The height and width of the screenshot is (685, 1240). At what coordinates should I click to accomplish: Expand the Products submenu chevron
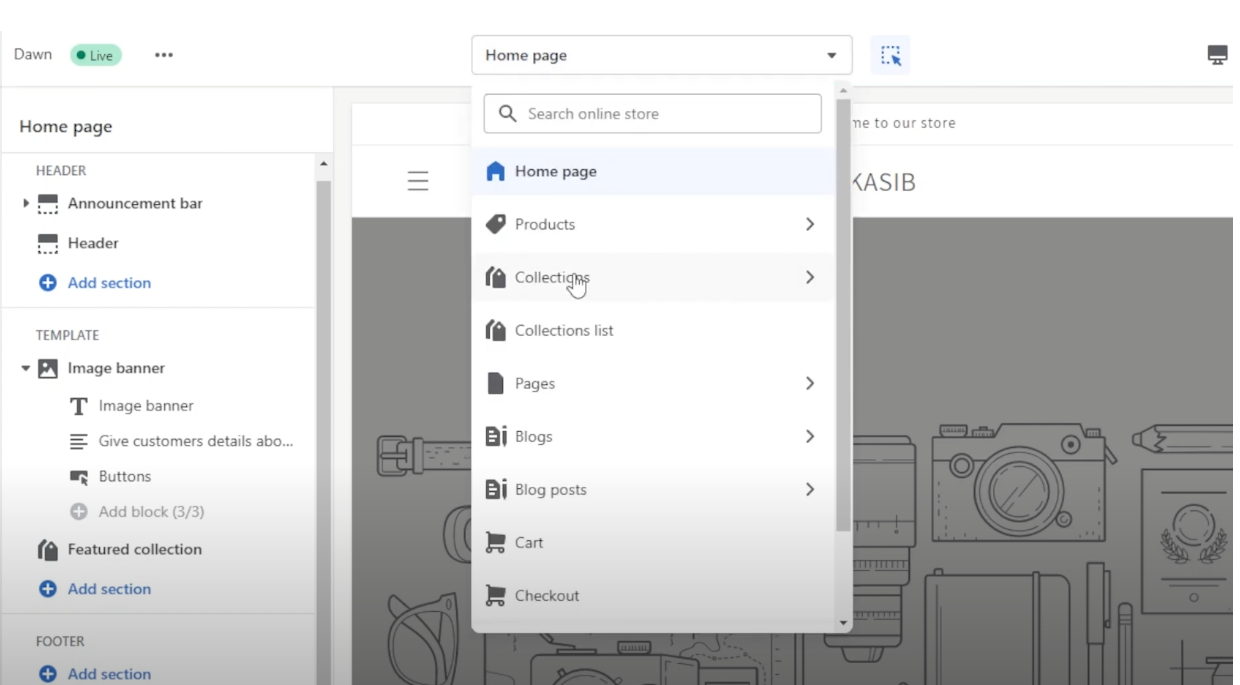[x=810, y=224]
